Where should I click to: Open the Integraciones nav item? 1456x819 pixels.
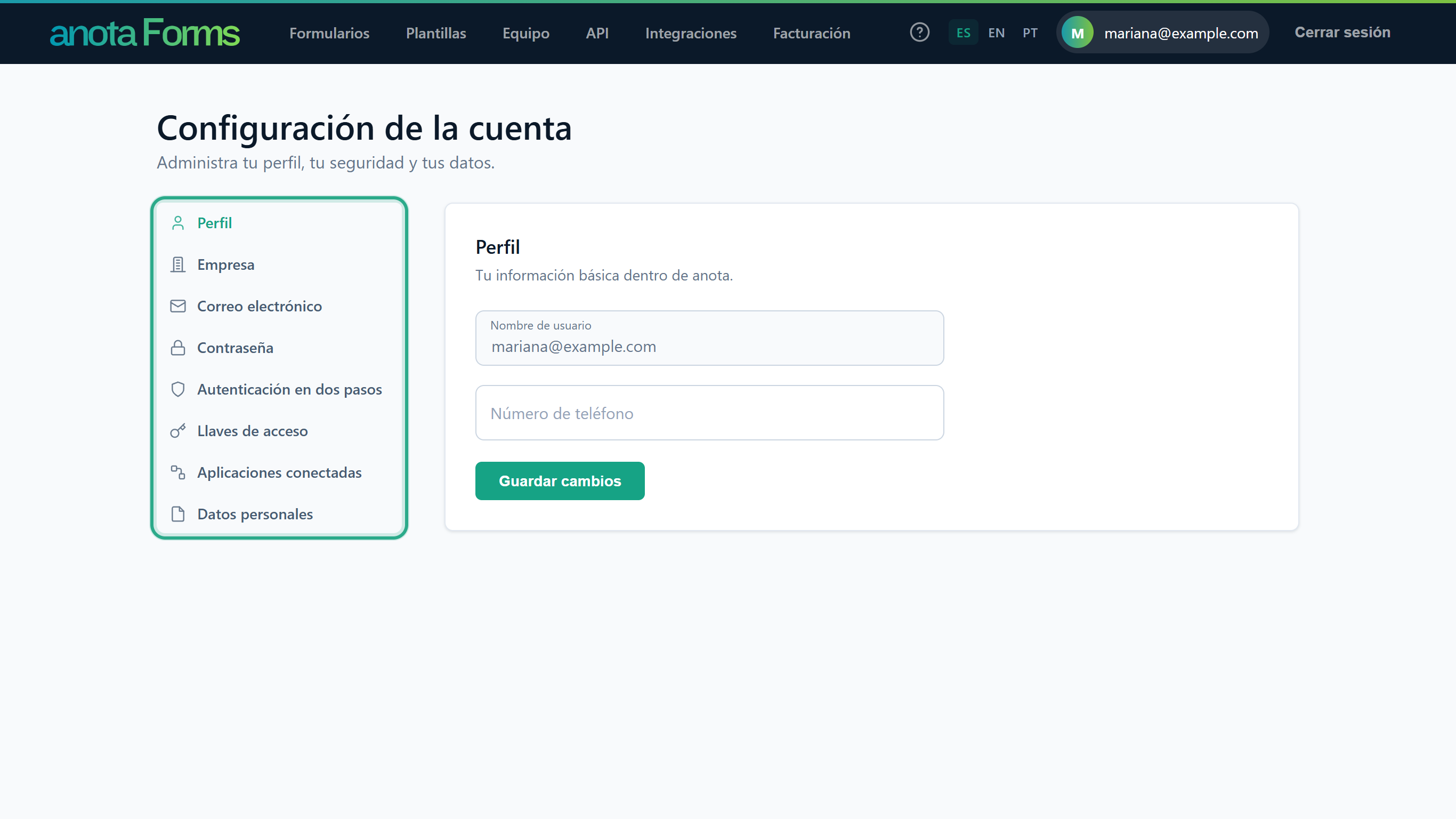click(691, 33)
